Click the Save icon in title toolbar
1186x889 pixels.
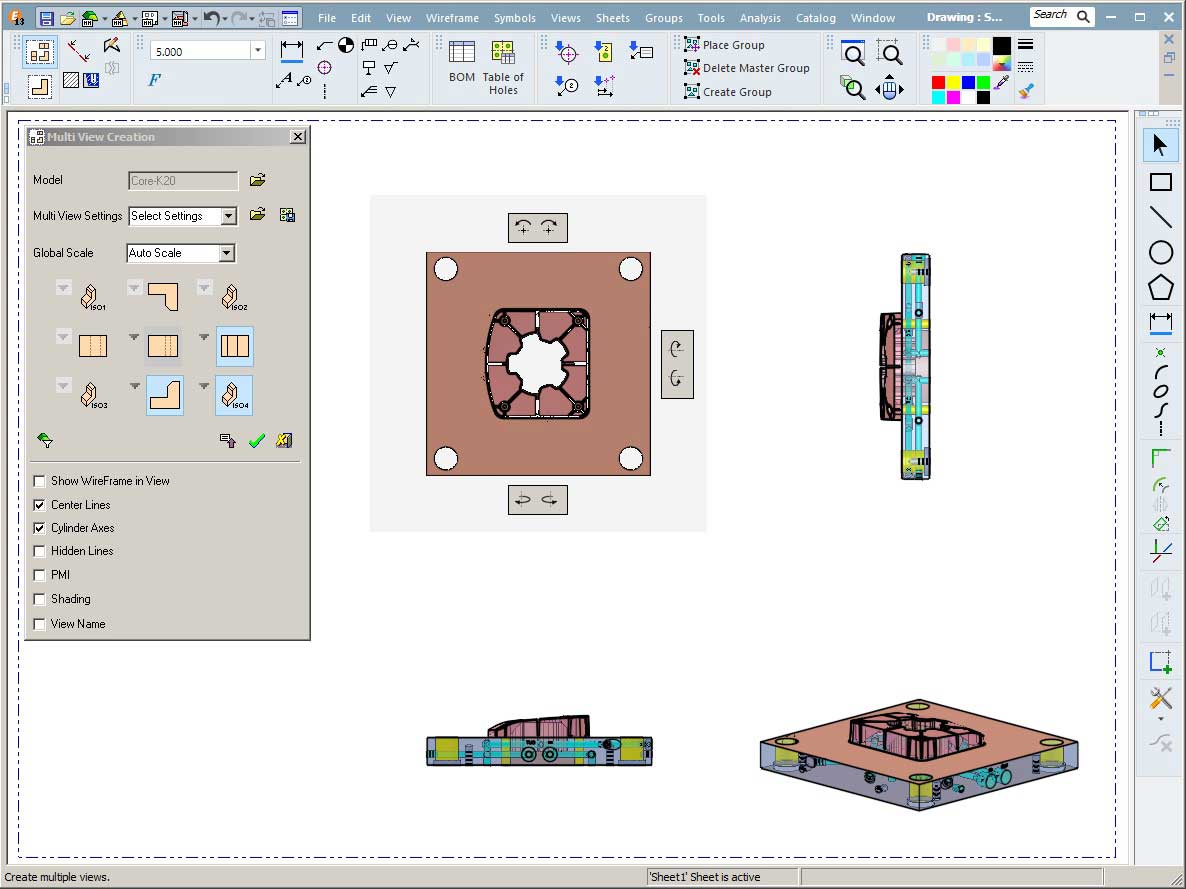(x=46, y=18)
